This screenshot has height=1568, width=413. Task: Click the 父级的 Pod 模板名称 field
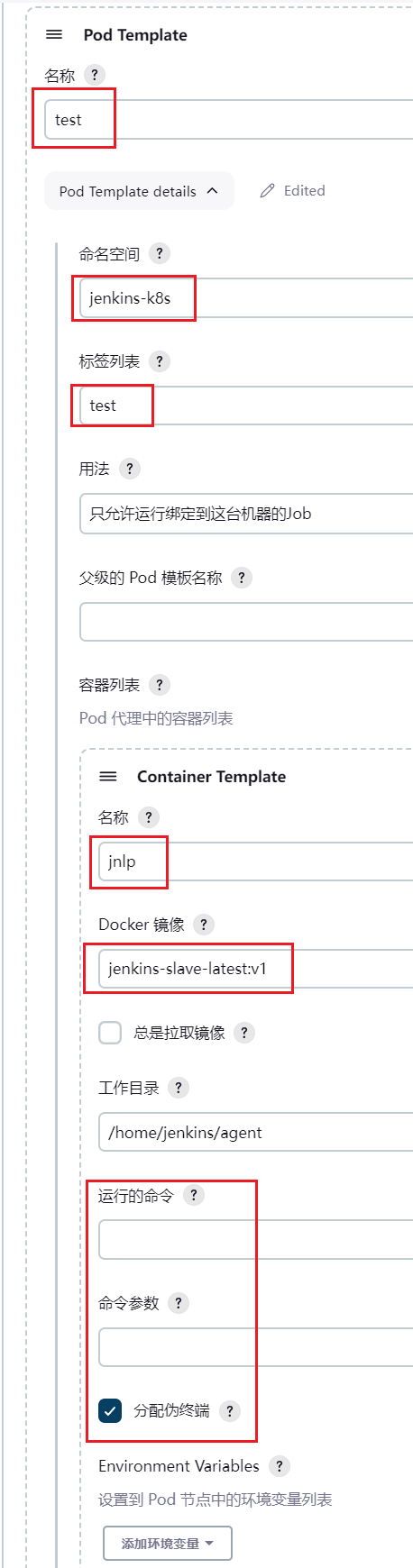click(x=246, y=622)
